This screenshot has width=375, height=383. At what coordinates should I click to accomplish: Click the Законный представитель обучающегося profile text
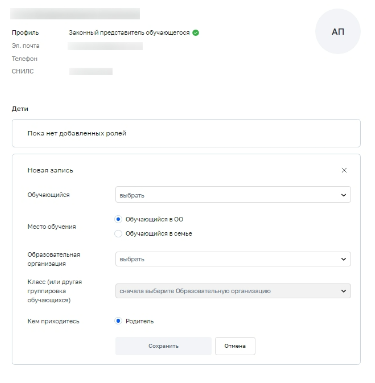129,33
